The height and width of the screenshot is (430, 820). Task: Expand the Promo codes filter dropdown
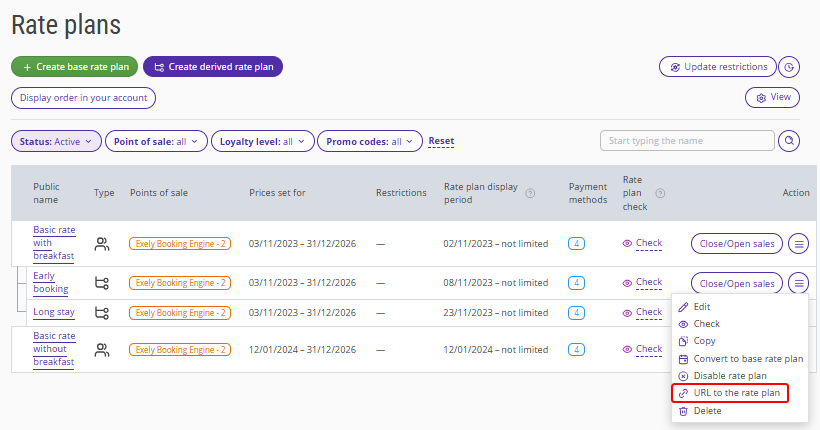pyautogui.click(x=370, y=141)
